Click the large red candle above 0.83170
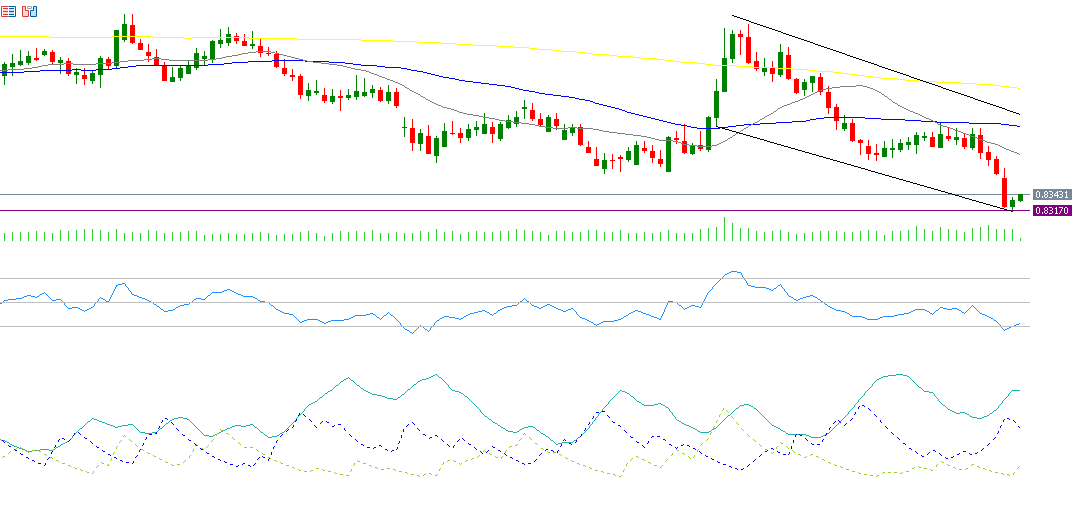 click(1004, 191)
